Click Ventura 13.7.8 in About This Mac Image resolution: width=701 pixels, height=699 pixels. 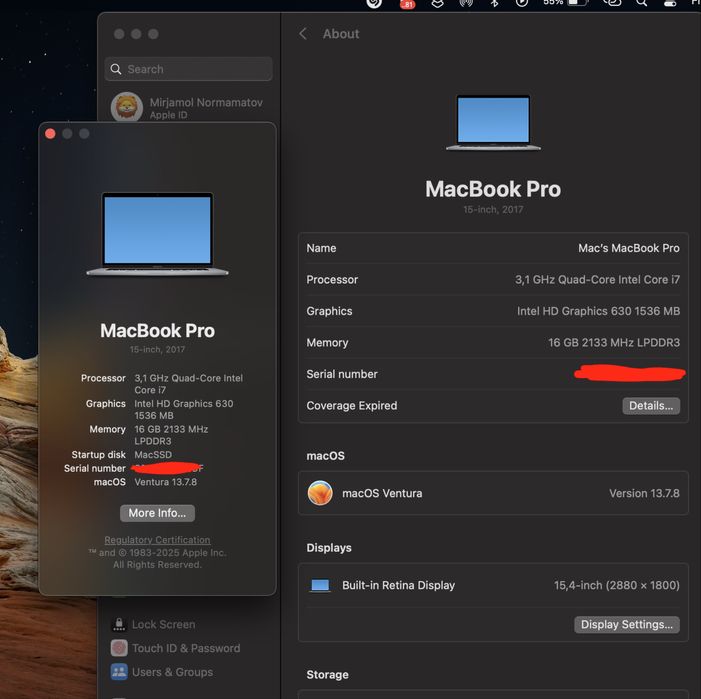165,482
